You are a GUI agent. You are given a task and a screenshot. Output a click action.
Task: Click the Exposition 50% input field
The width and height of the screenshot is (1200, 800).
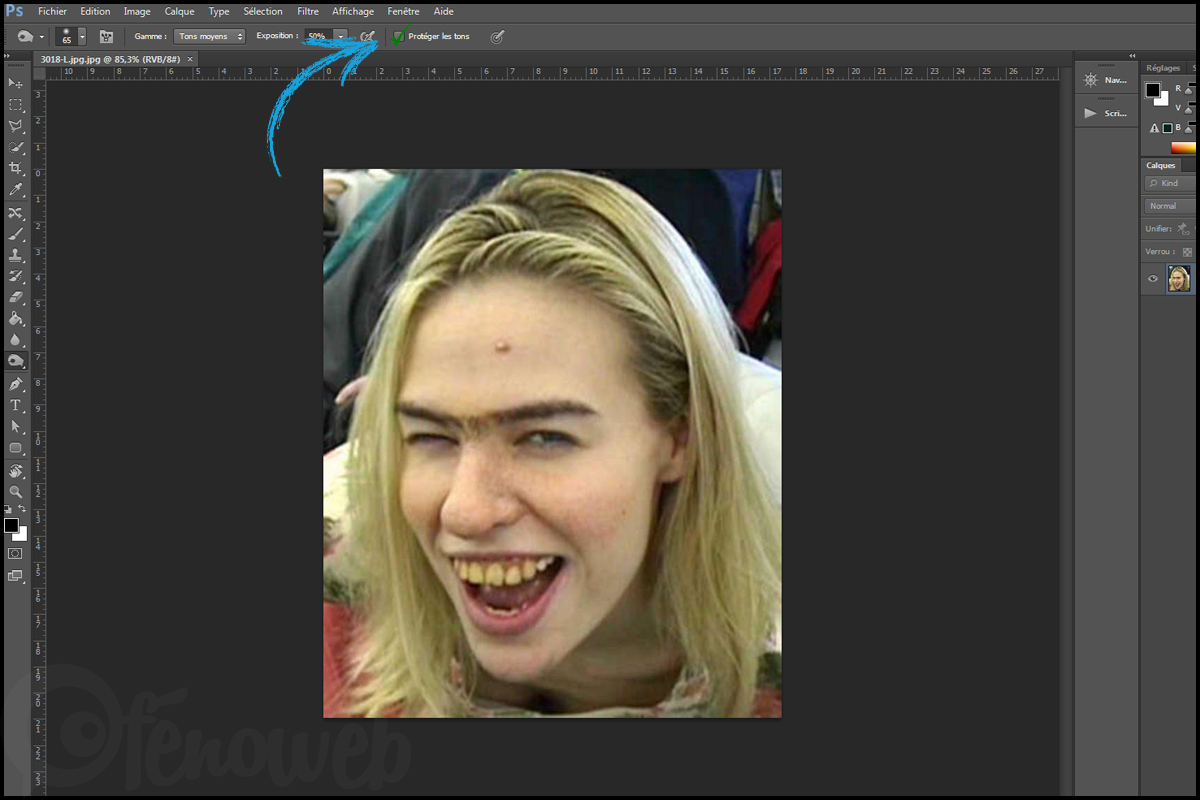click(318, 36)
